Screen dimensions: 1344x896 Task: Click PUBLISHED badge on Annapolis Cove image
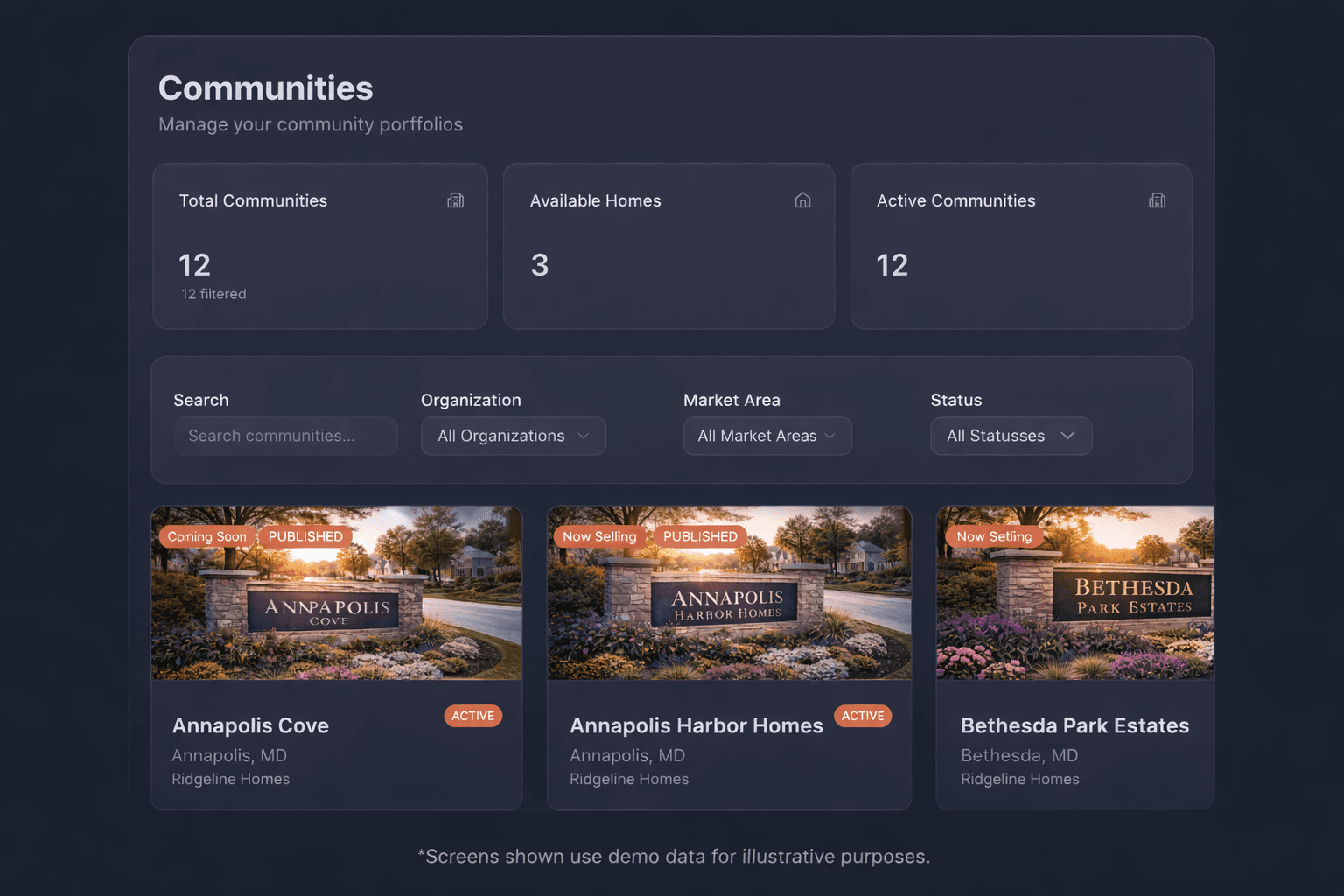(305, 536)
